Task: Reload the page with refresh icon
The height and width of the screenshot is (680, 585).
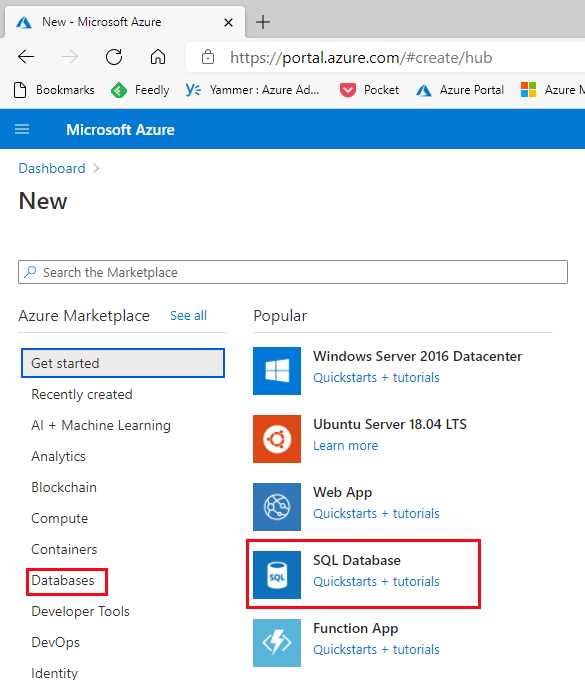Action: pos(114,57)
